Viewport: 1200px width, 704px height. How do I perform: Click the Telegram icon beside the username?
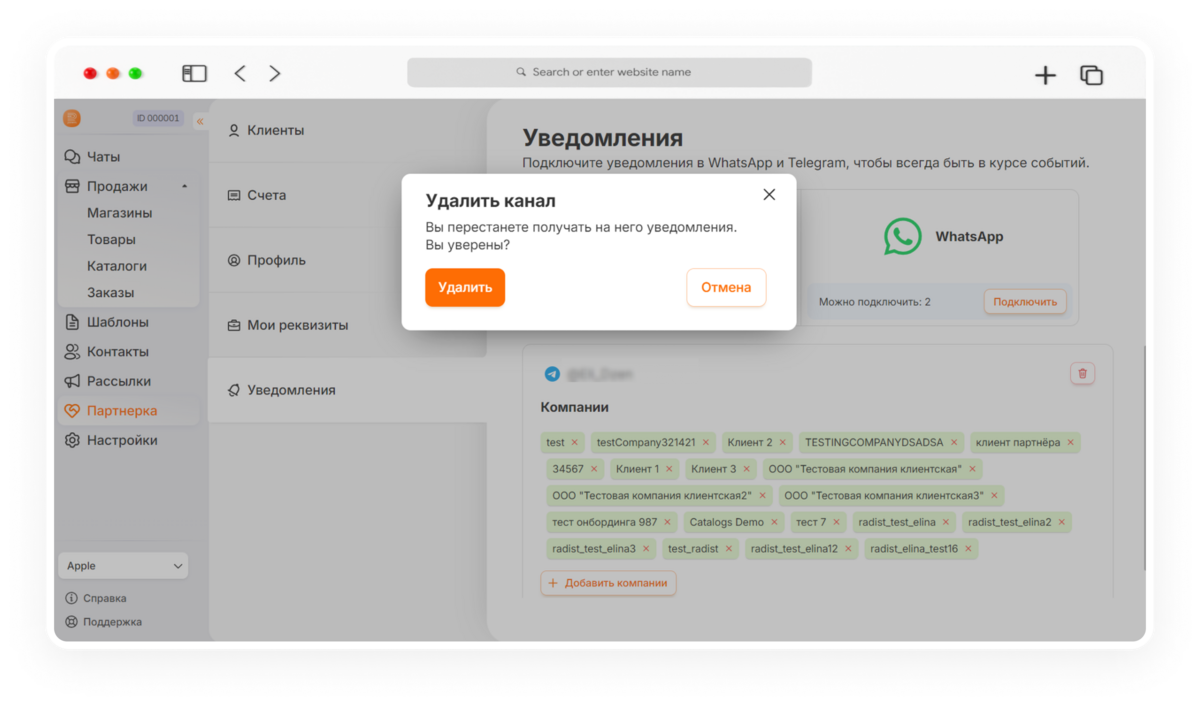[x=552, y=374]
